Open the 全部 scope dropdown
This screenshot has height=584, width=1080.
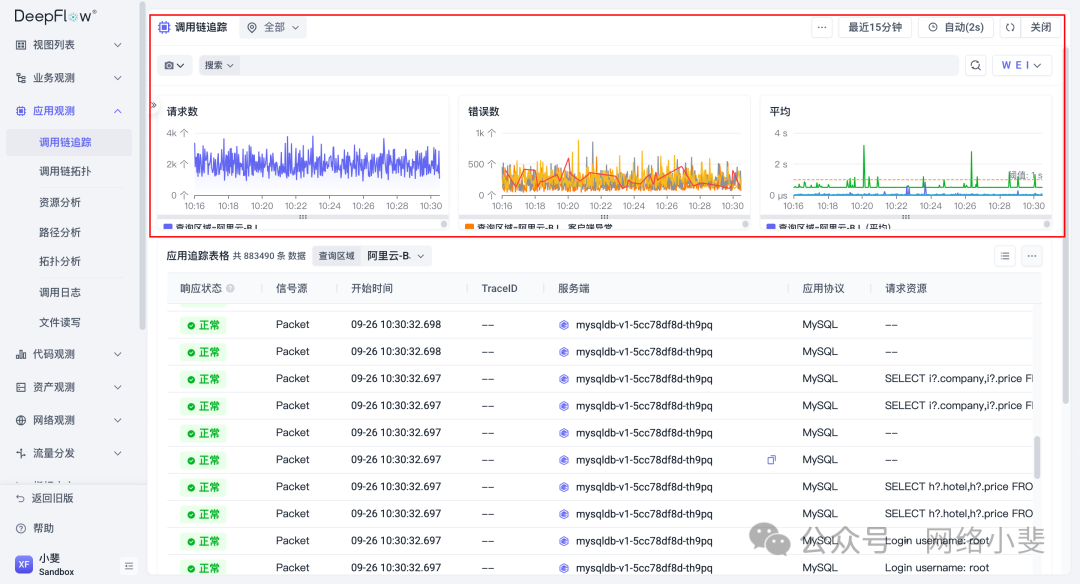pos(273,28)
